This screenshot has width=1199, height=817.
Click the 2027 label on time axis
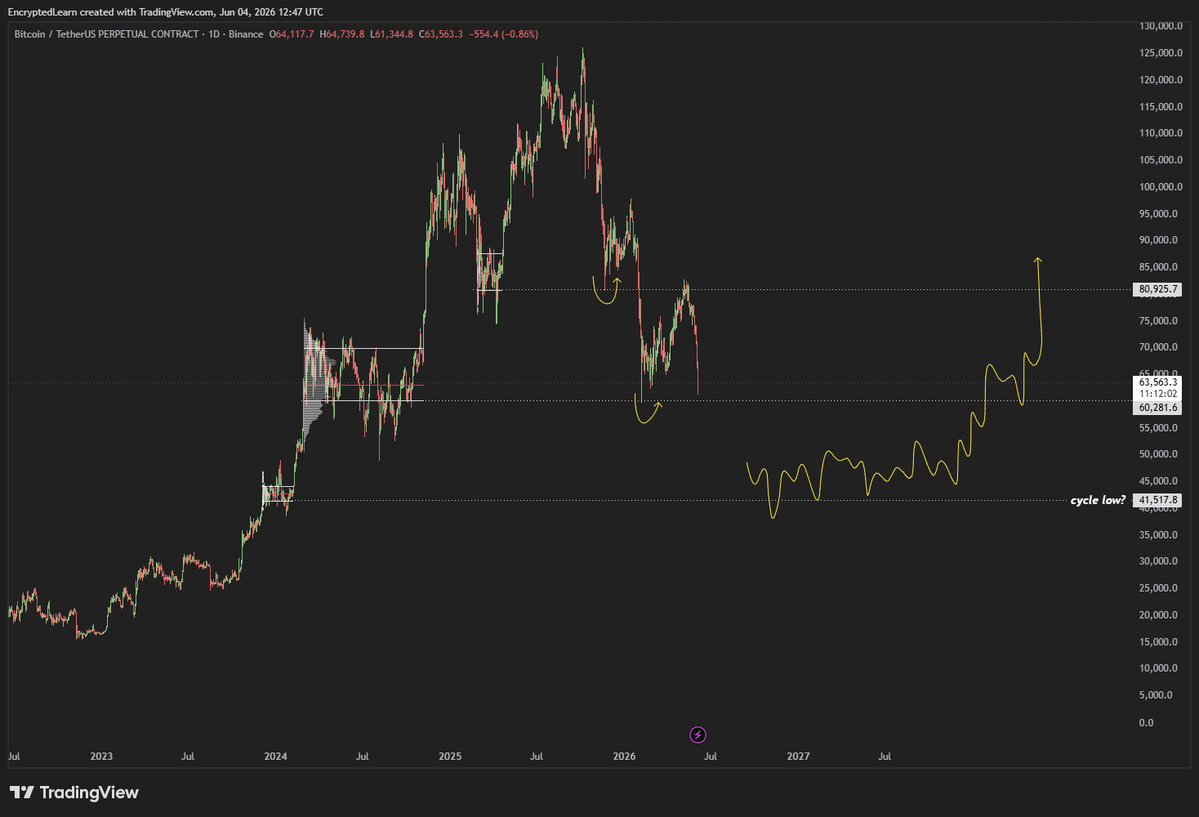[798, 757]
